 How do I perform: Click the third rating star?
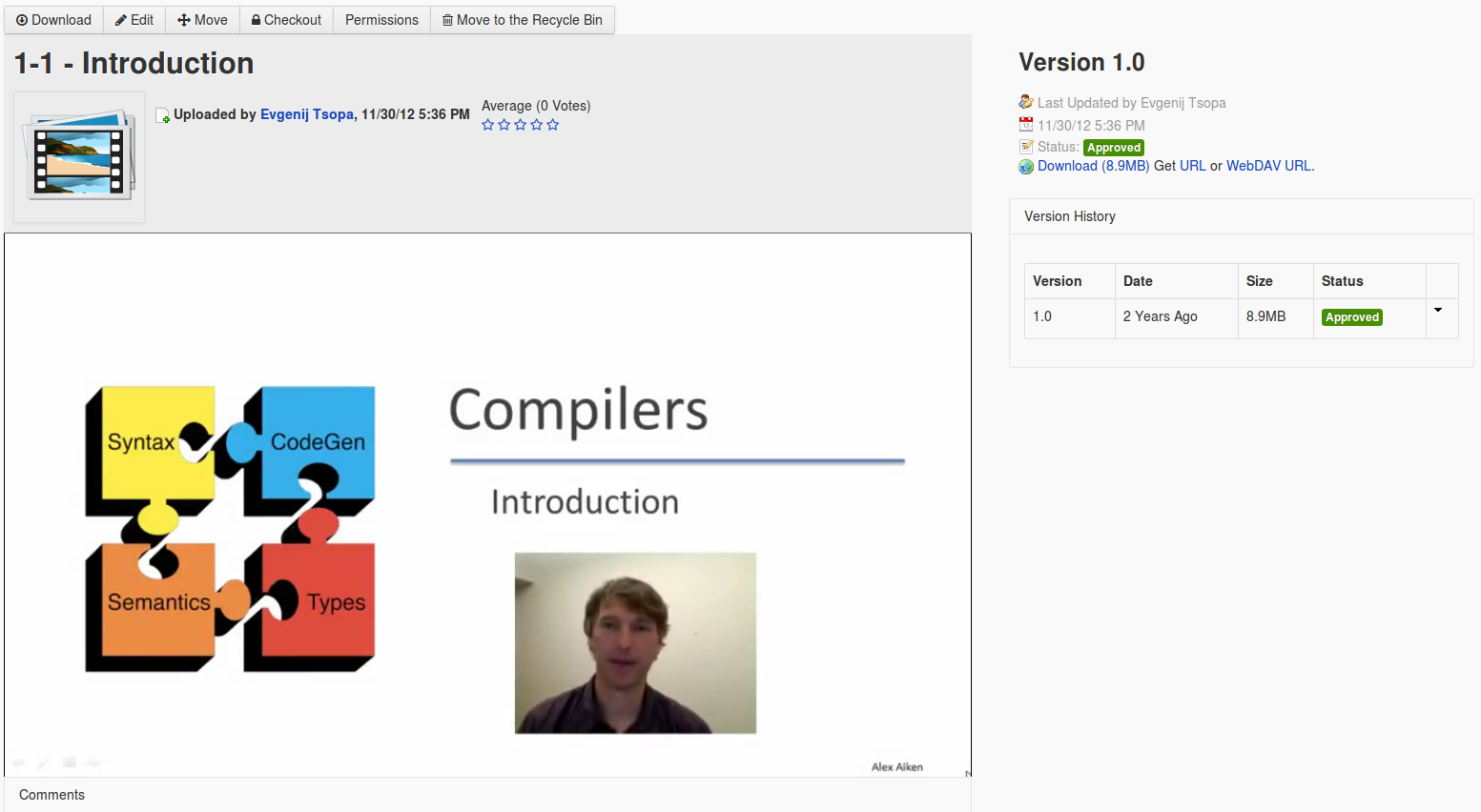point(521,125)
